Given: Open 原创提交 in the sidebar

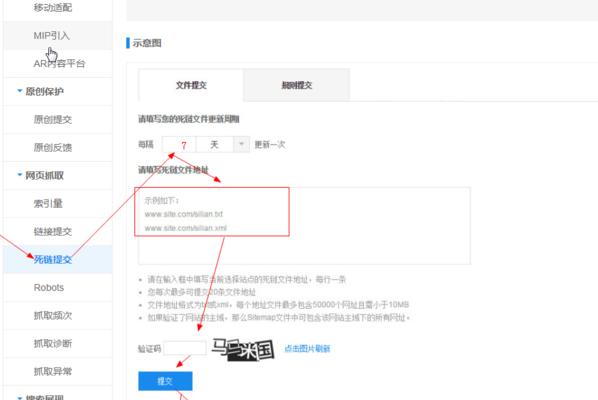Looking at the screenshot, I should tap(53, 119).
